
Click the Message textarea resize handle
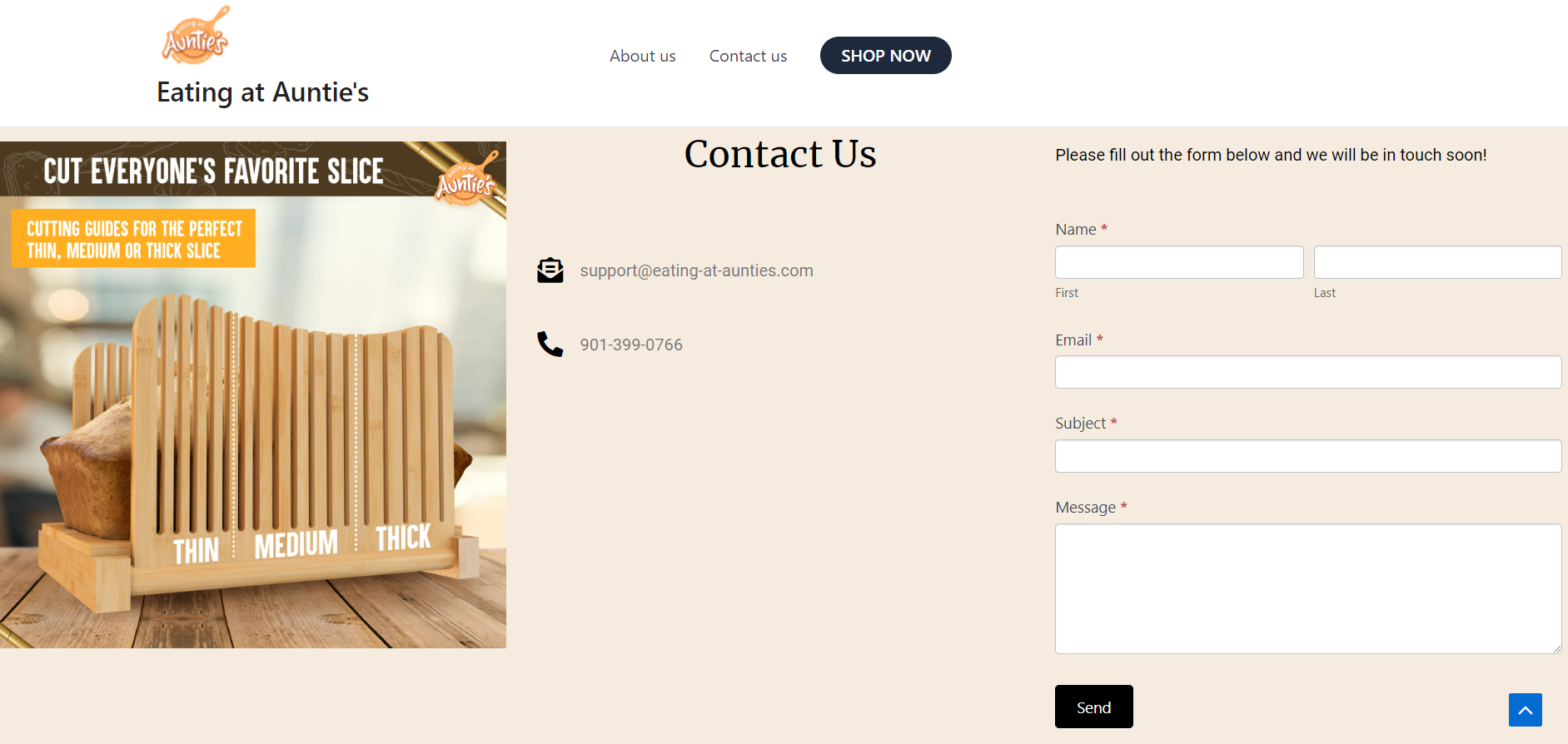click(1556, 648)
